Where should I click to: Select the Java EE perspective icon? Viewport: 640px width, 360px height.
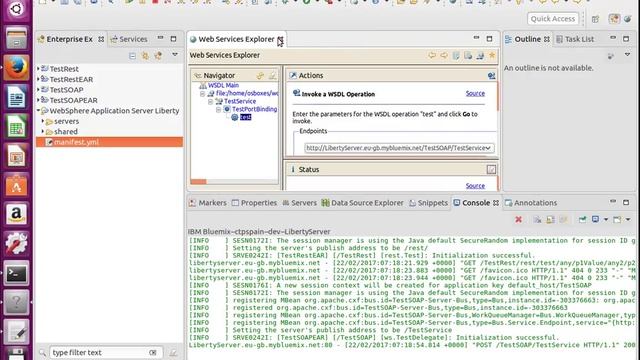click(x=614, y=19)
